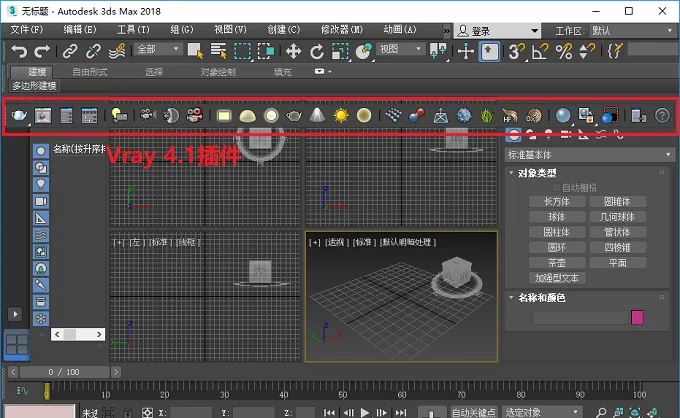
Task: Click the magenta object color swatch
Action: 637,317
